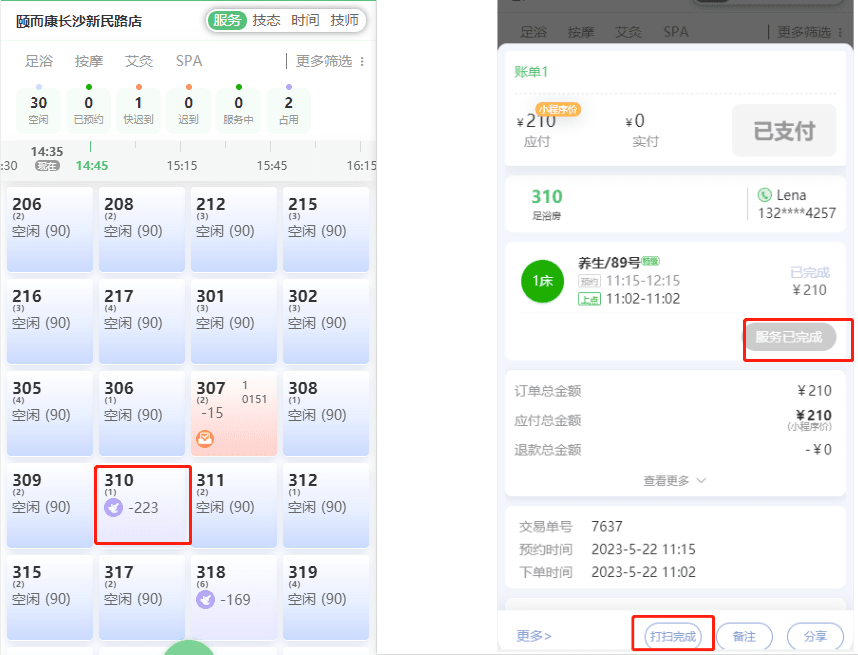858x655 pixels.
Task: Filter by 空闲 status count 30
Action: point(38,109)
